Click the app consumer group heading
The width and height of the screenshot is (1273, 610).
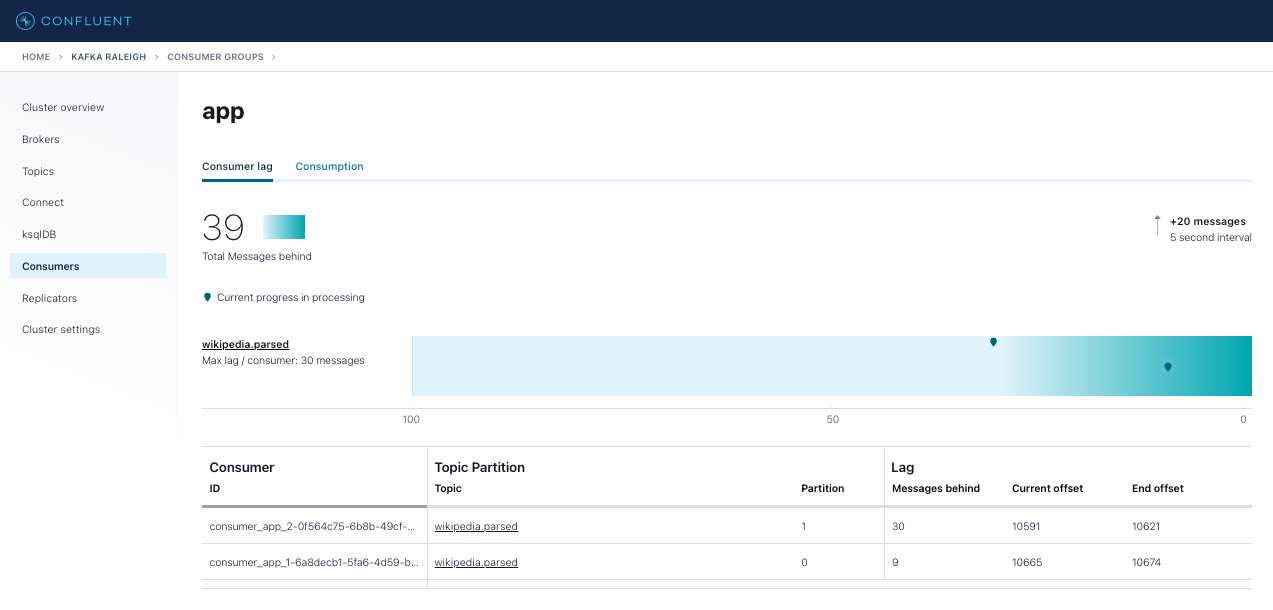point(223,112)
